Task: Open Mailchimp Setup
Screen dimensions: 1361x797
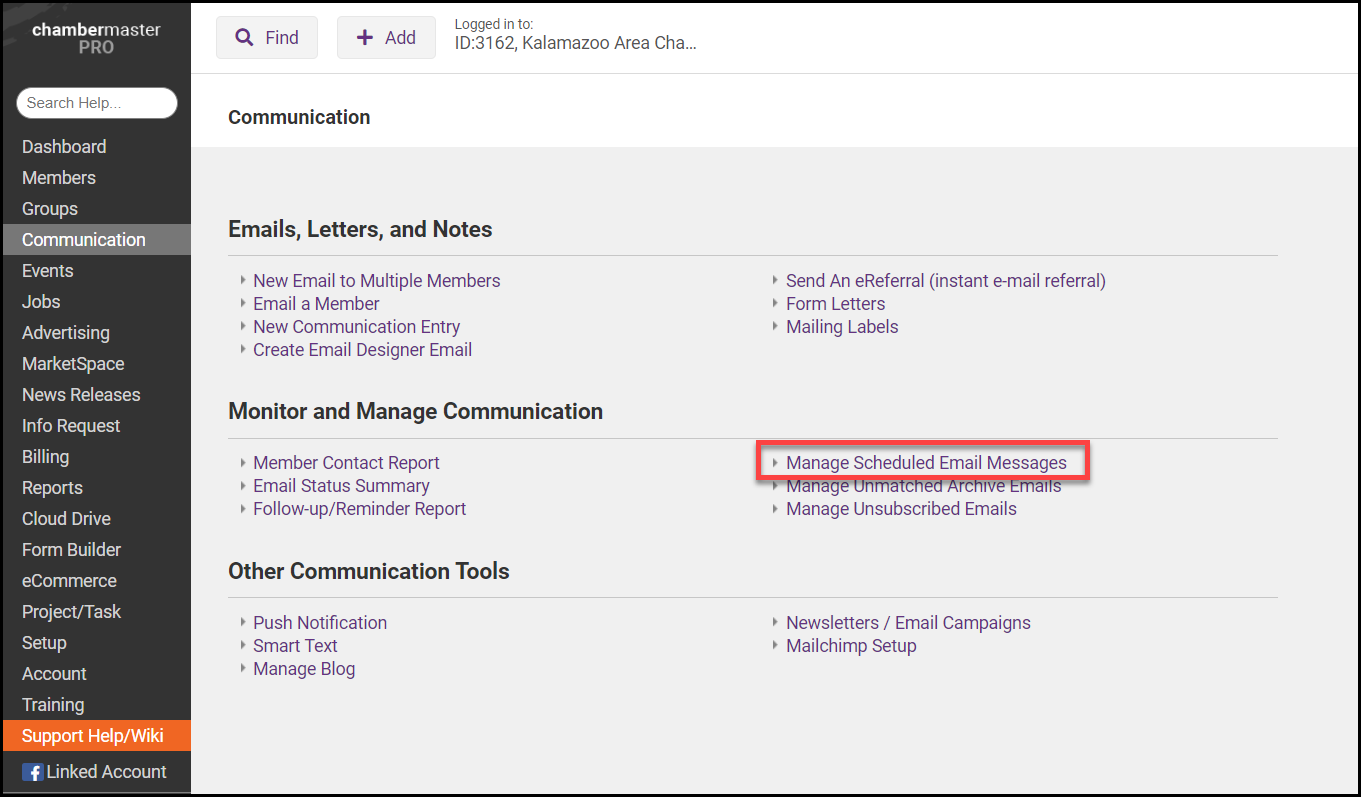Action: [851, 646]
